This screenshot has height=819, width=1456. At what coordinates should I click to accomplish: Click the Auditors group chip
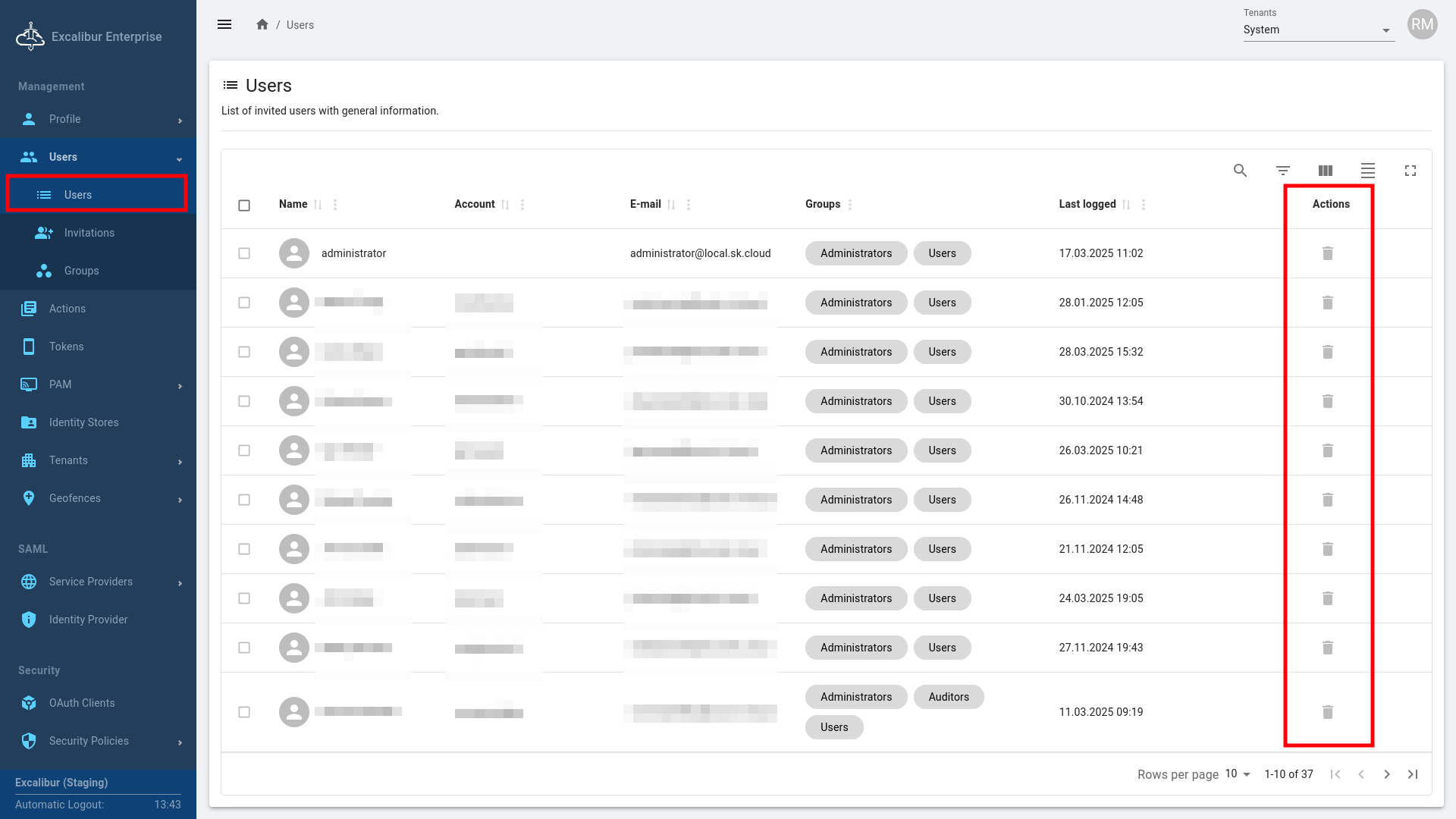[x=948, y=697]
